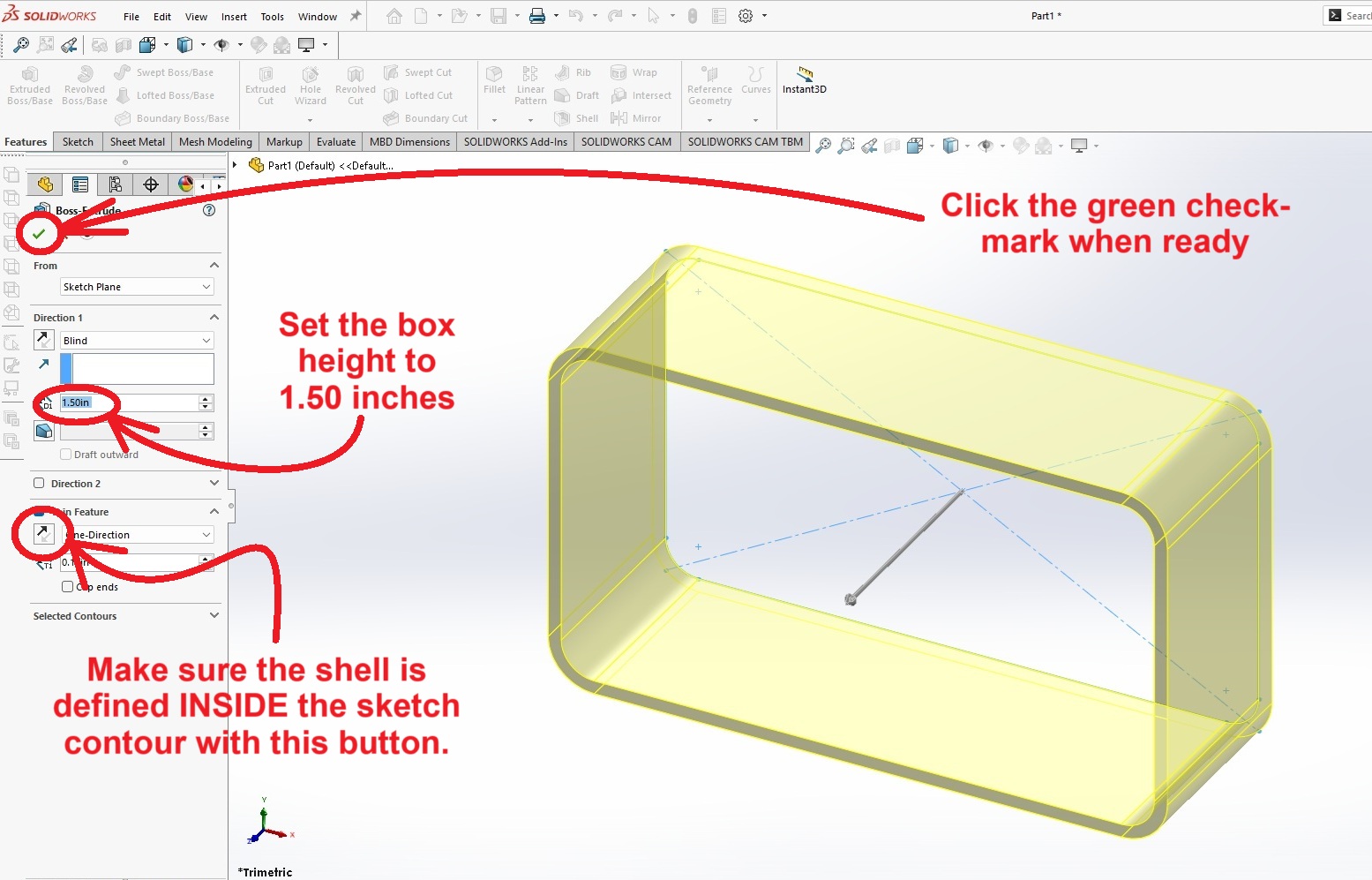The height and width of the screenshot is (880, 1372).
Task: Open the Insert menu
Action: [234, 17]
